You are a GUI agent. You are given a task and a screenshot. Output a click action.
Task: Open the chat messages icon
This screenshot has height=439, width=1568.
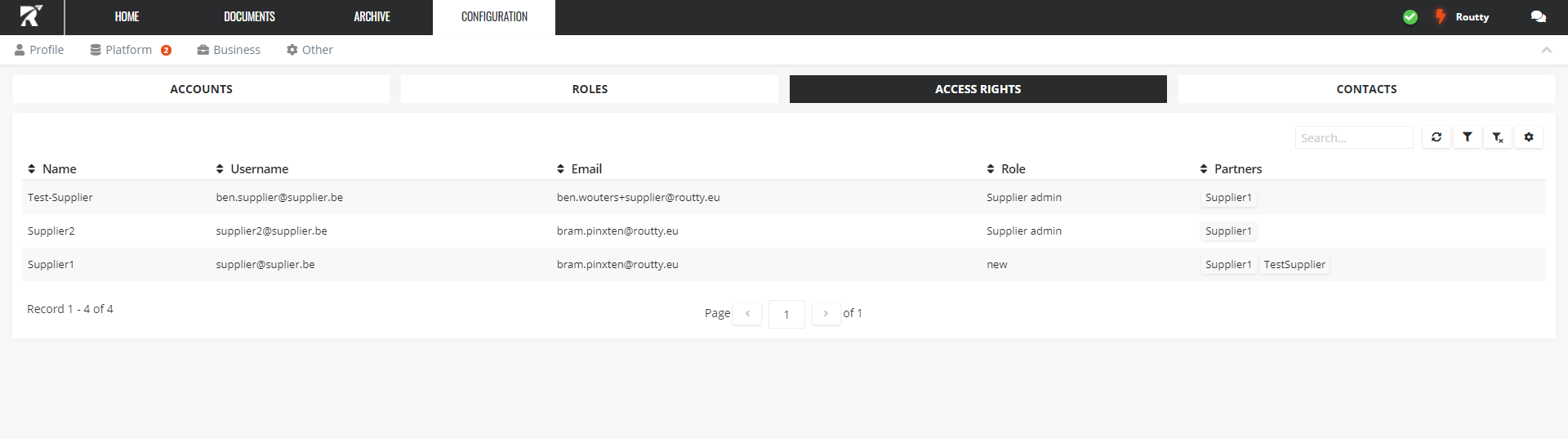[1538, 17]
